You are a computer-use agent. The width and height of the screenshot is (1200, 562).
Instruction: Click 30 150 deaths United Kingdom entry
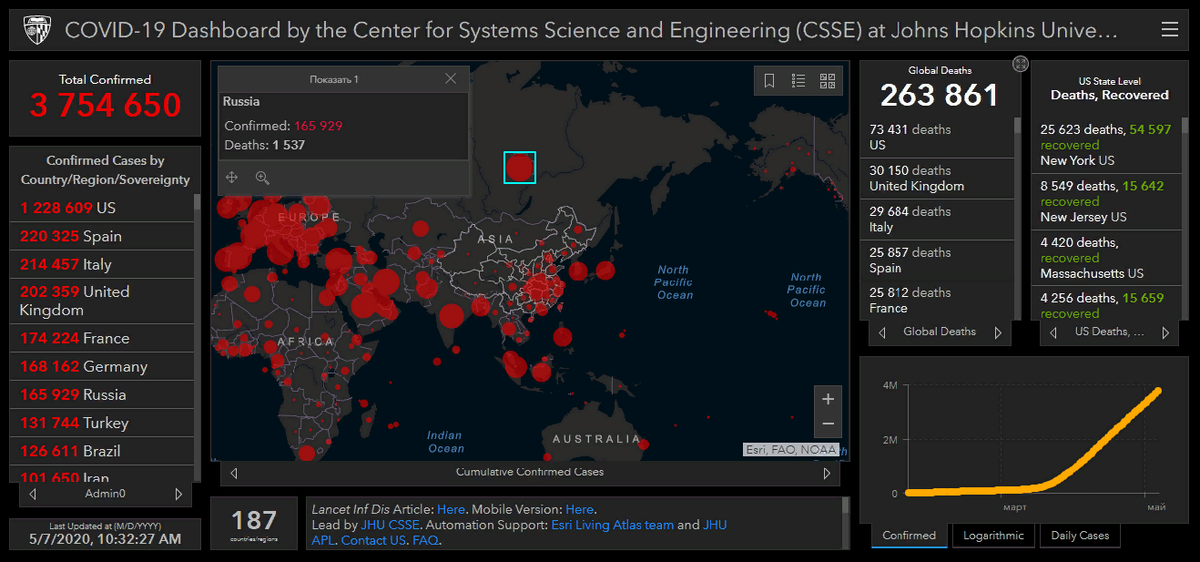[x=937, y=178]
